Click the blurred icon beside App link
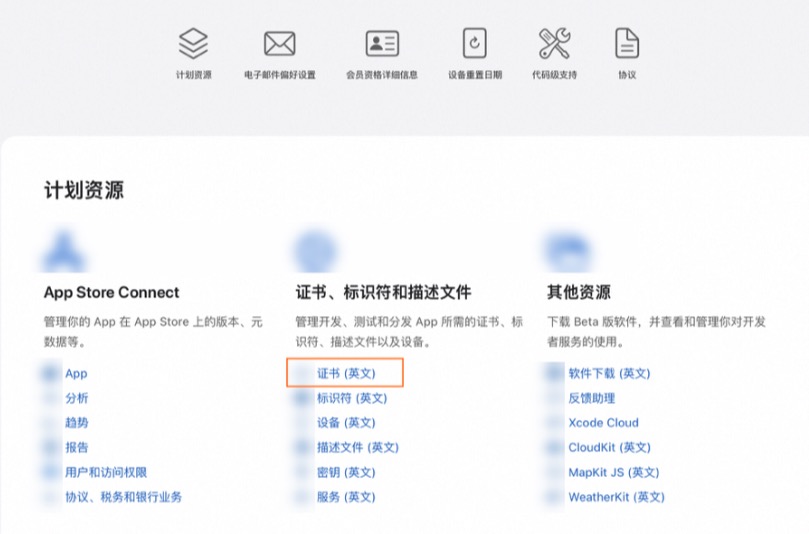The width and height of the screenshot is (809, 534). pyautogui.click(x=51, y=373)
